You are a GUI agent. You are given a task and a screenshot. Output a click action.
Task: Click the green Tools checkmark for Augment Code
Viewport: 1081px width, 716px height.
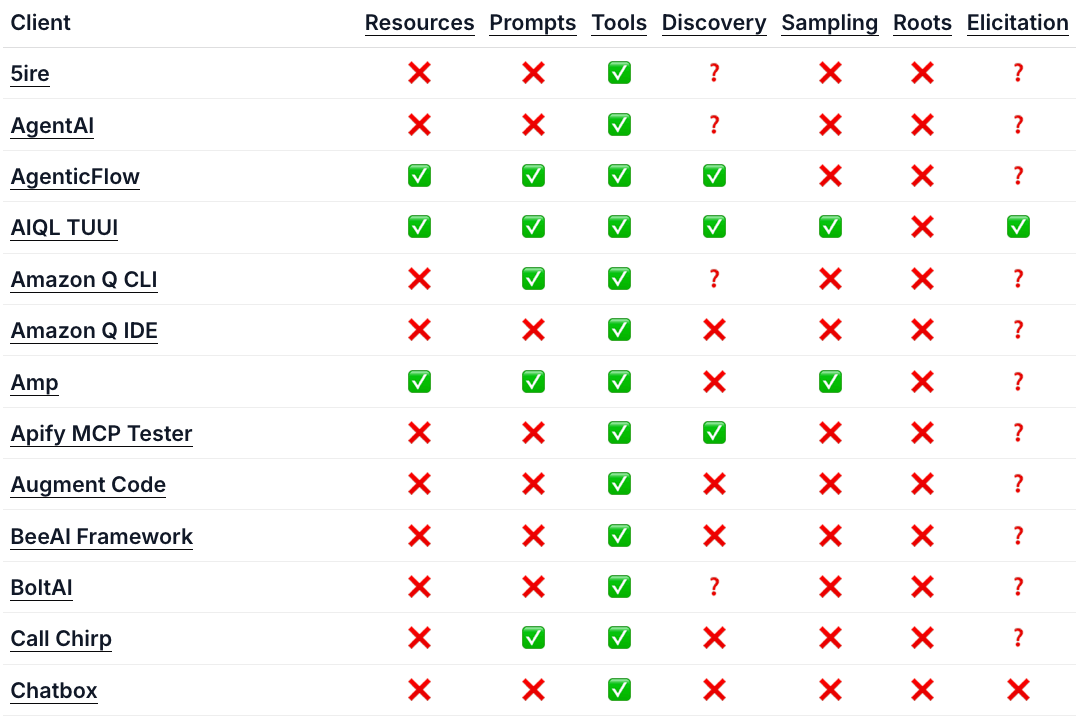[619, 484]
